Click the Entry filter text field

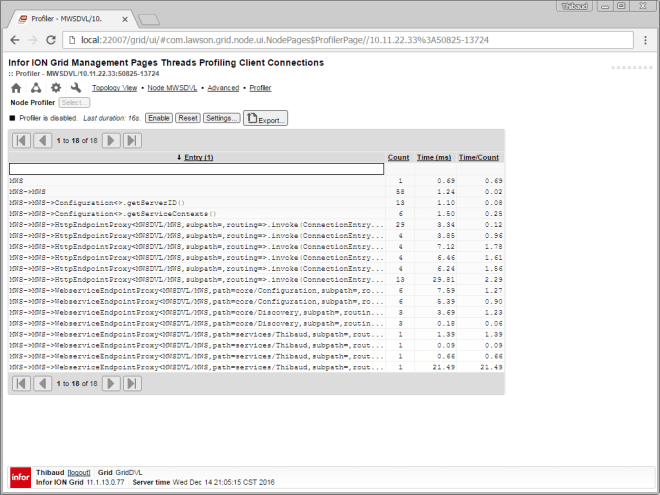coord(196,169)
